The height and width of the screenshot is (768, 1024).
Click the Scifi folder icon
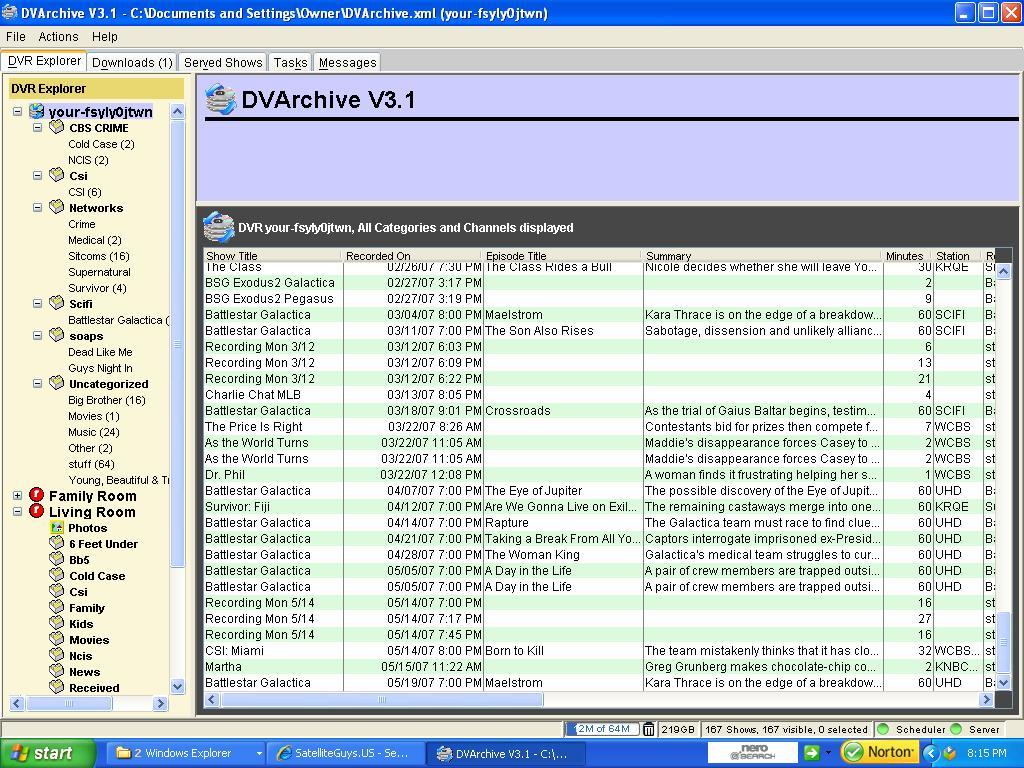(x=57, y=303)
